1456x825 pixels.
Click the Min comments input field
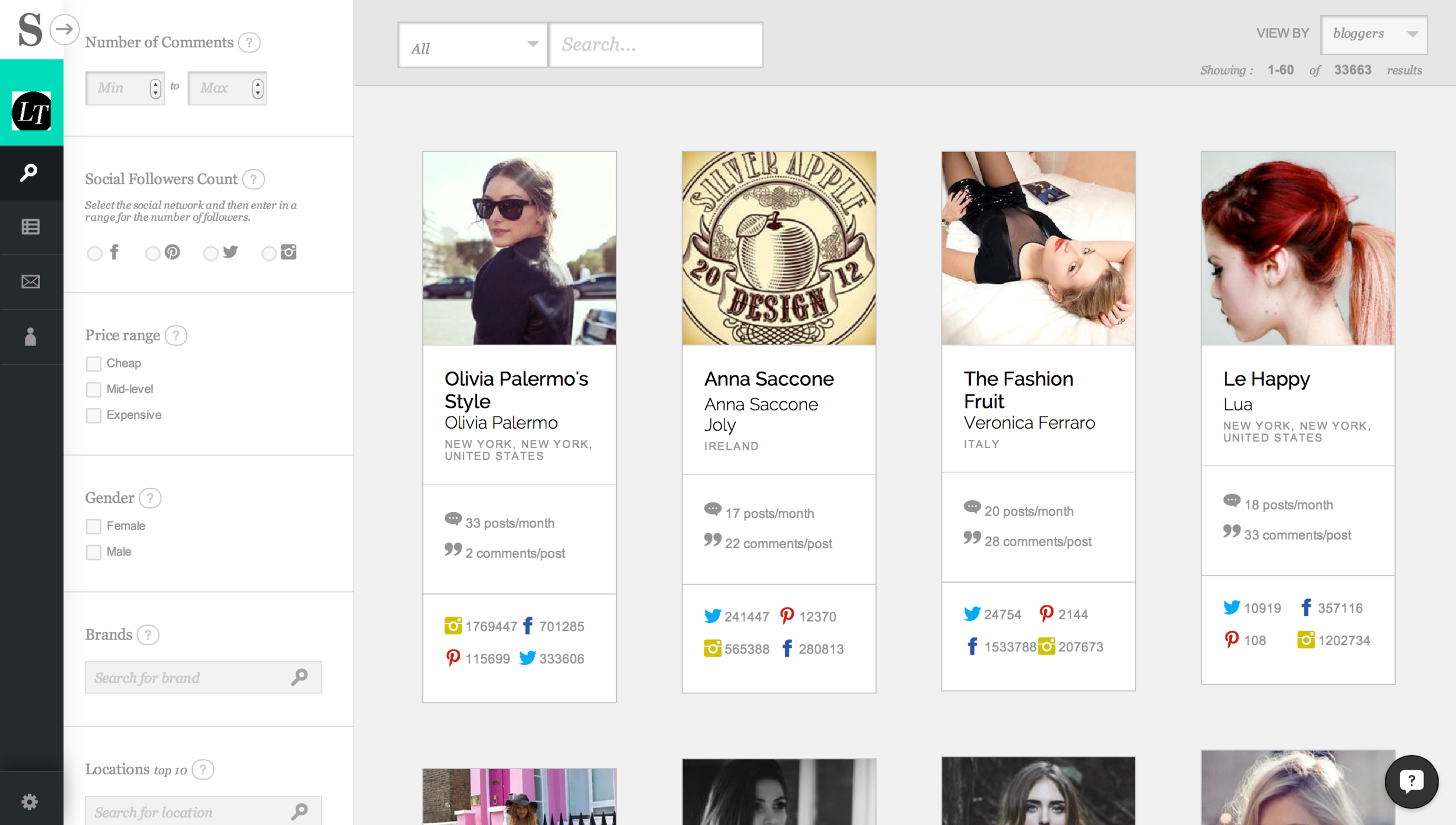(125, 89)
